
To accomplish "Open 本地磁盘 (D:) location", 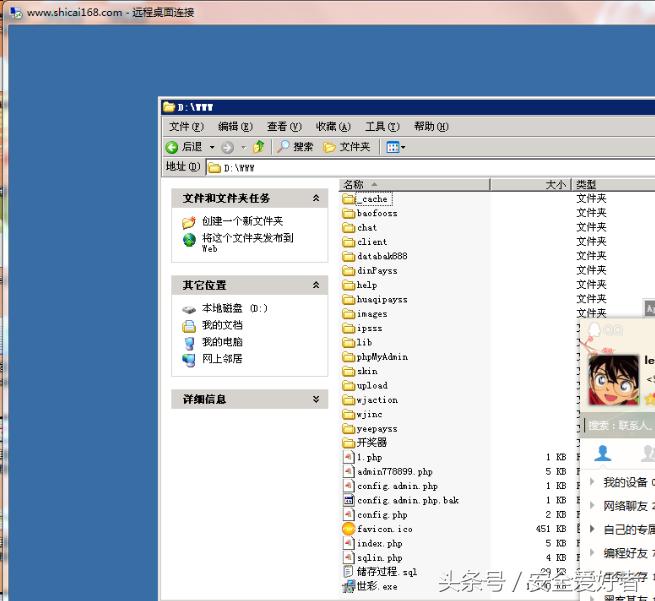I will point(234,308).
